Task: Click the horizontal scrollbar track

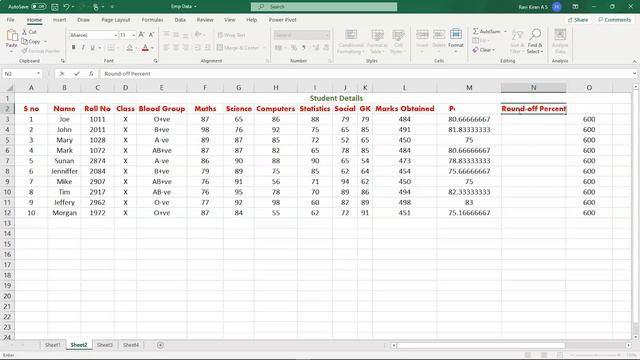Action: pos(511,345)
